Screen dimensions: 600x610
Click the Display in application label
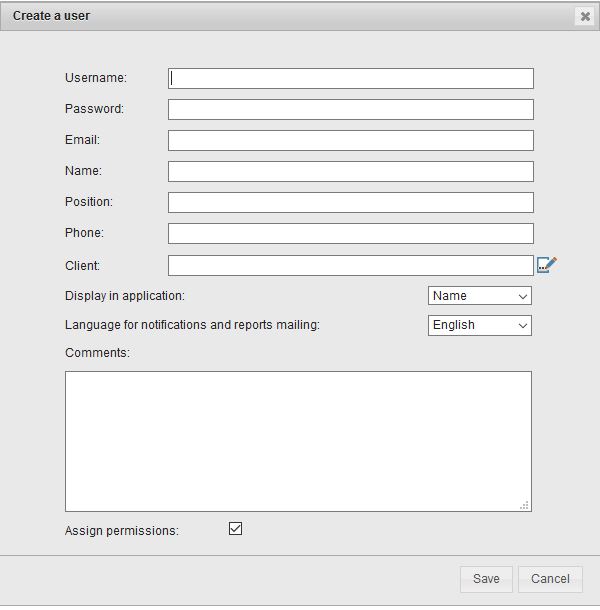click(125, 296)
